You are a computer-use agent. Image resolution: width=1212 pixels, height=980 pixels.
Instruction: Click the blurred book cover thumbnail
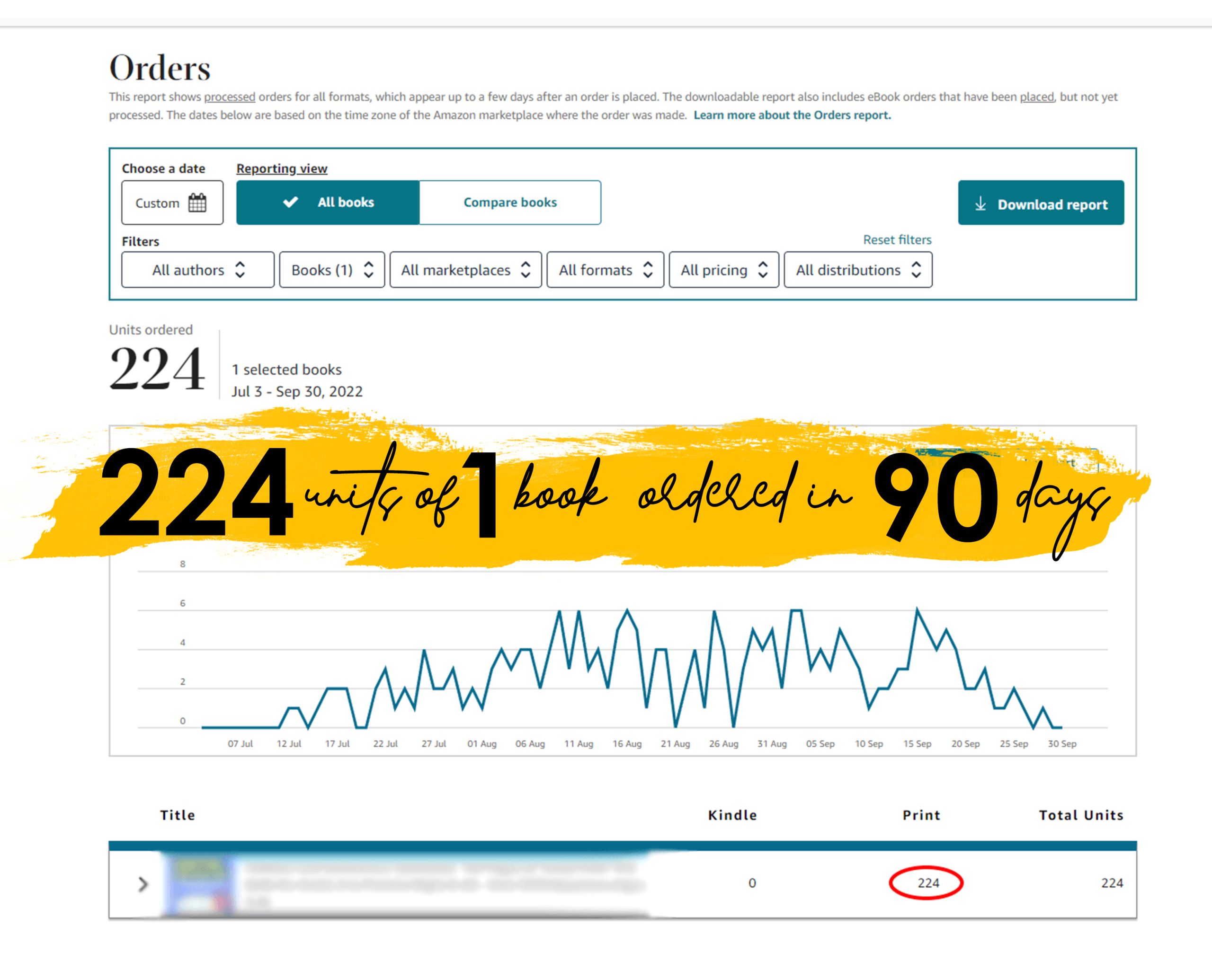point(199,884)
